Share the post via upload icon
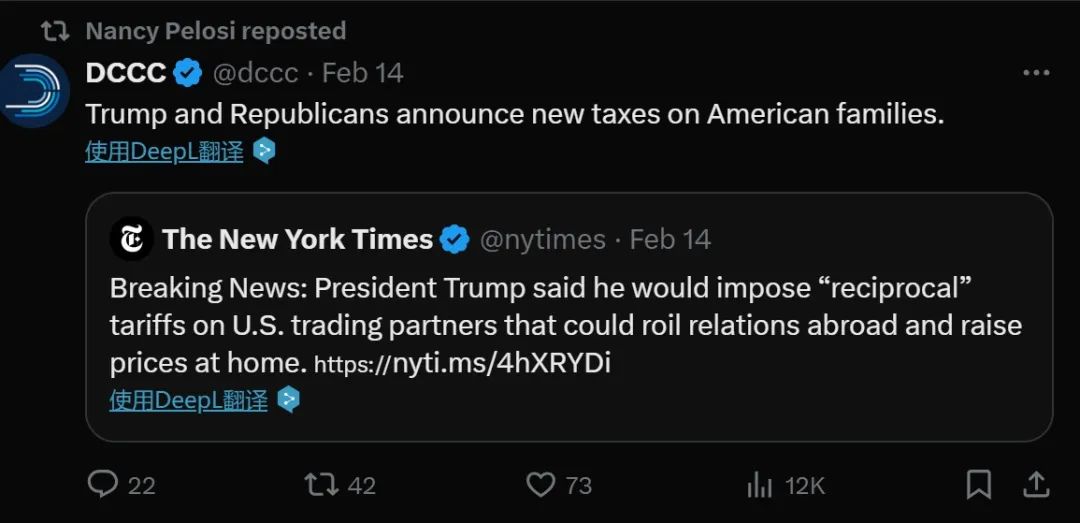The width and height of the screenshot is (1080, 523). [x=1037, y=485]
